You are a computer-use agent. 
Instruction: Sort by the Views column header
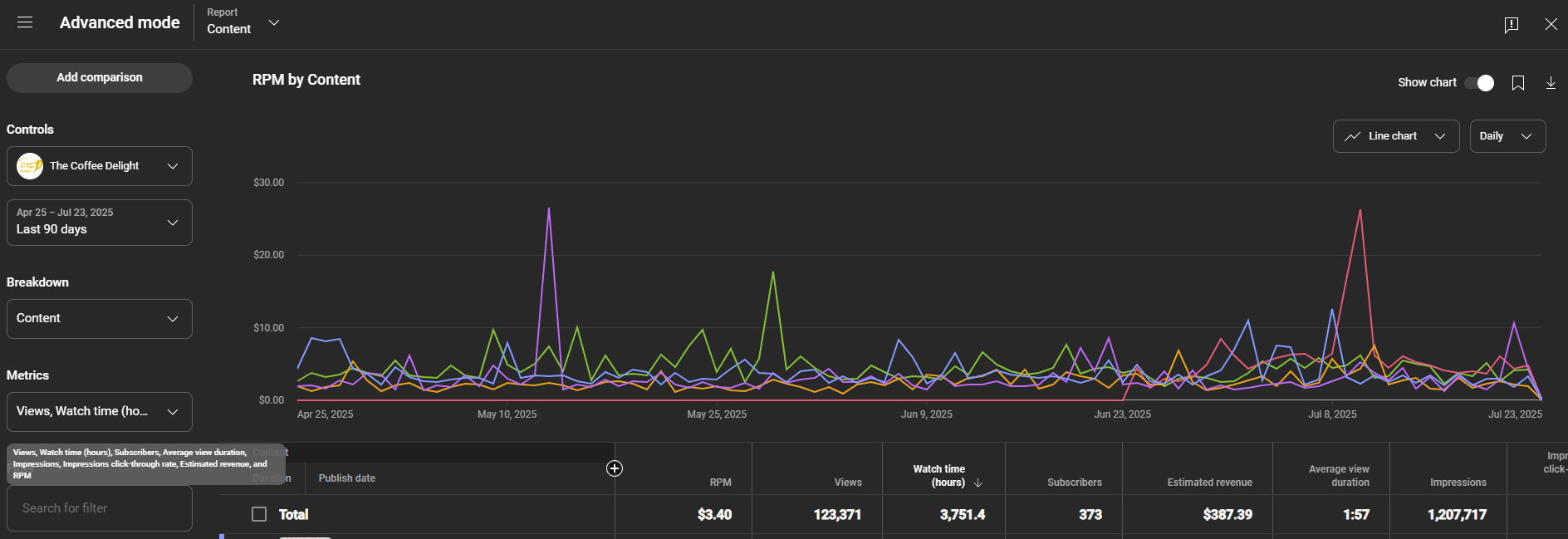pyautogui.click(x=848, y=483)
